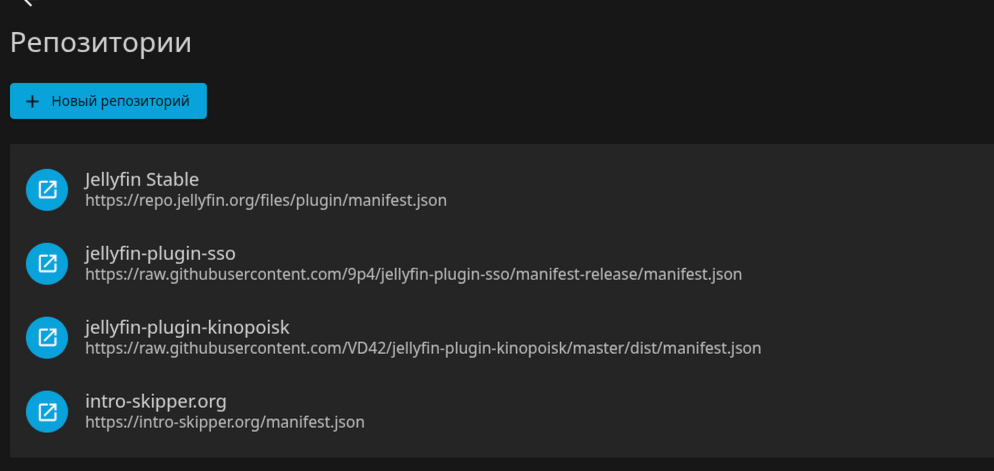Click the repo.jellyfin.org manifest URL
994x471 pixels.
266,200
